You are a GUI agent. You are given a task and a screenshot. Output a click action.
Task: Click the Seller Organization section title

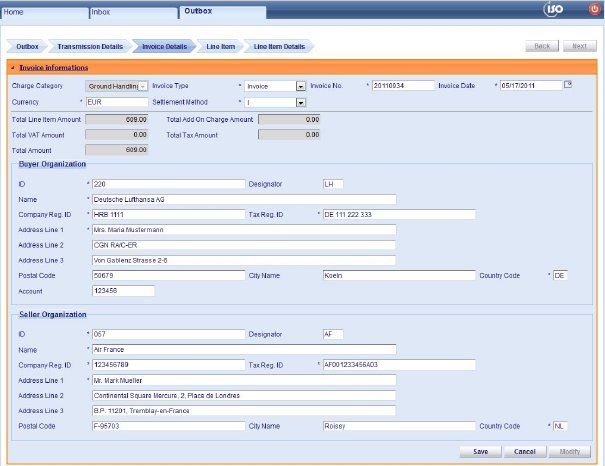pos(52,314)
